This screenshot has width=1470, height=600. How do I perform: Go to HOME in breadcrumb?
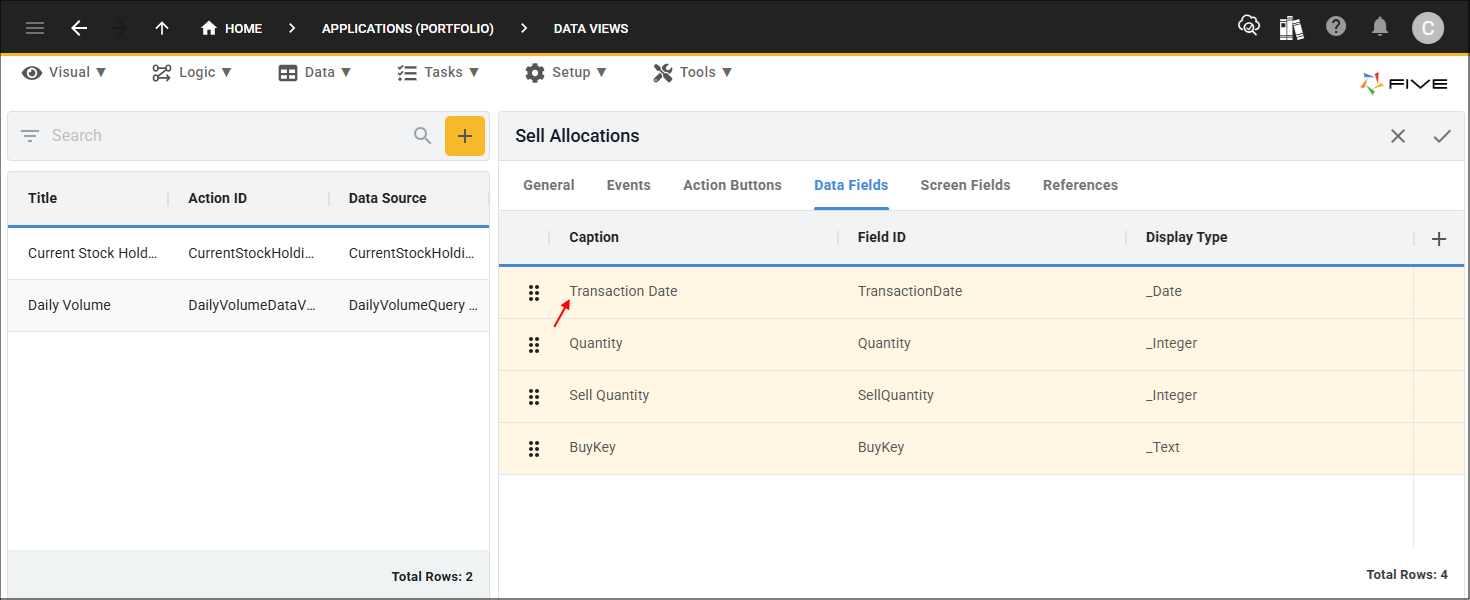[231, 28]
